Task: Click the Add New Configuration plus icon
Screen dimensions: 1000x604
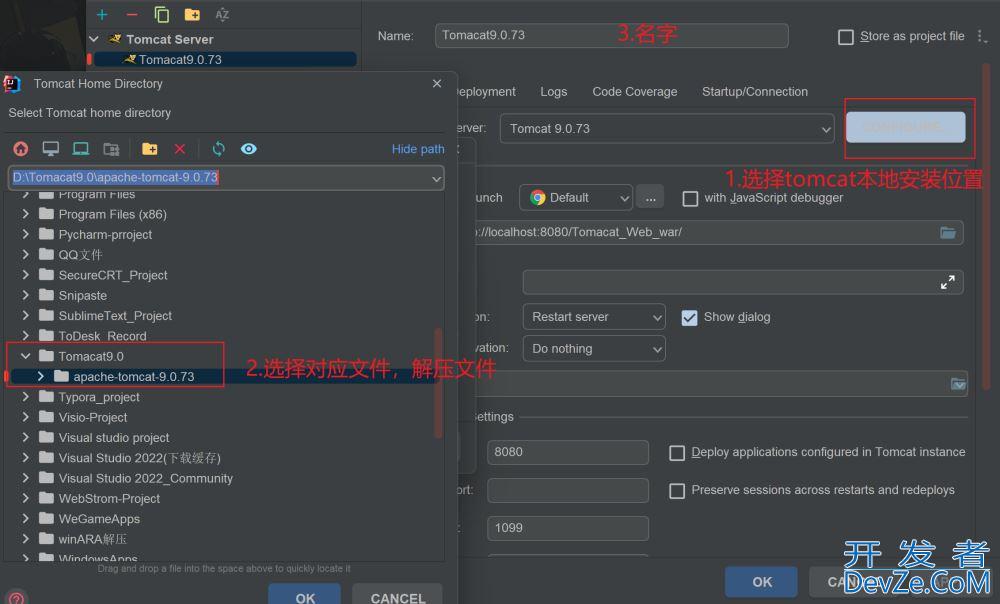Action: tap(102, 14)
